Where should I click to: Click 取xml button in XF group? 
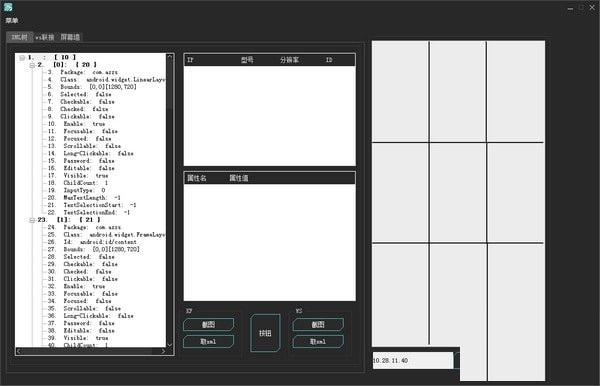pyautogui.click(x=209, y=341)
